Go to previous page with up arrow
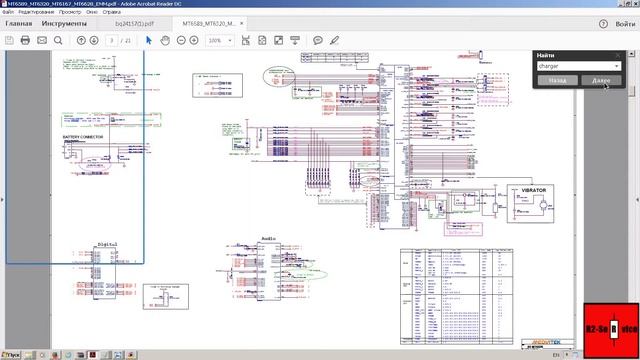The height and width of the screenshot is (360, 640). [x=81, y=40]
